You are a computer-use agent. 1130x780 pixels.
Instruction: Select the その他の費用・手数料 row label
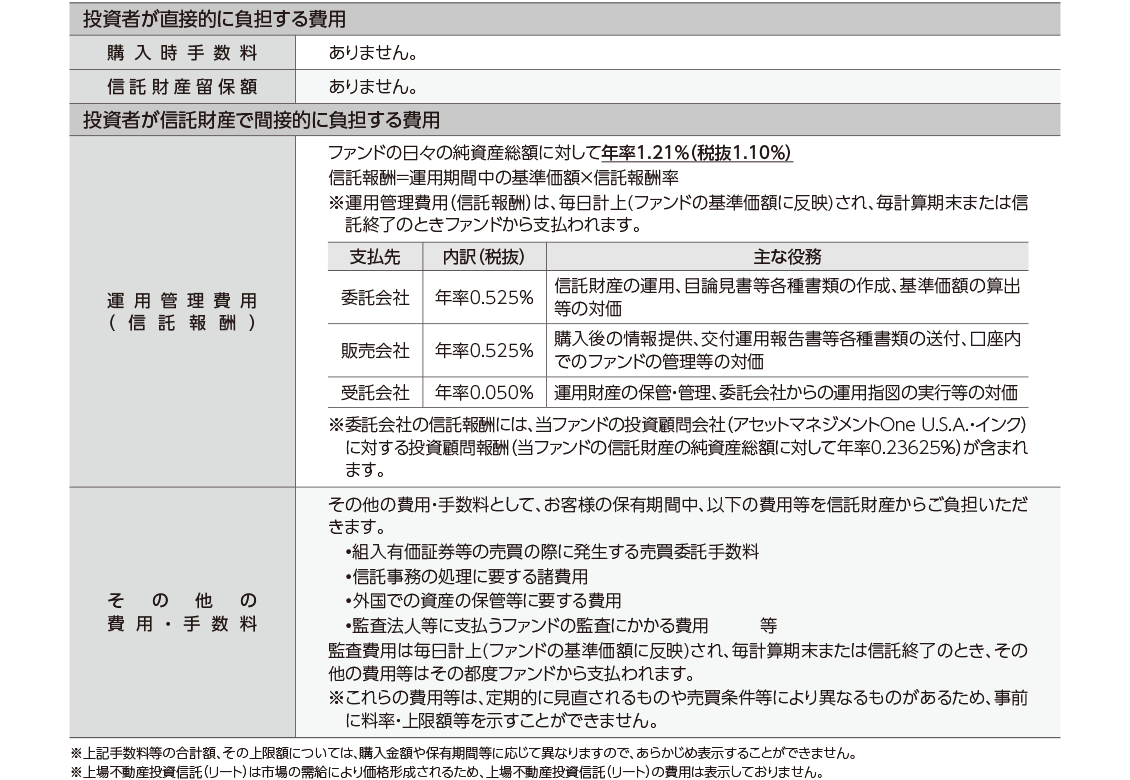(x=182, y=612)
